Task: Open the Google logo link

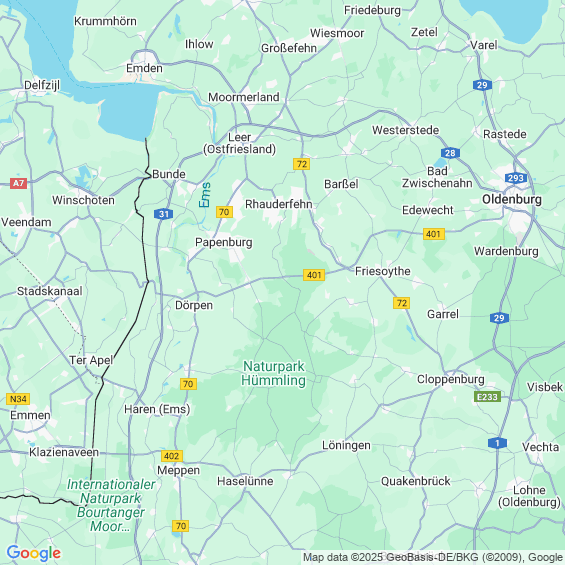Action: 34,553
